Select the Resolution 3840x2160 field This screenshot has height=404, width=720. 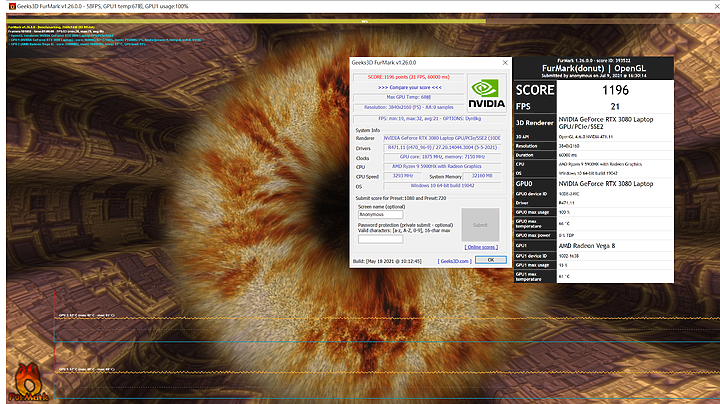[409, 107]
